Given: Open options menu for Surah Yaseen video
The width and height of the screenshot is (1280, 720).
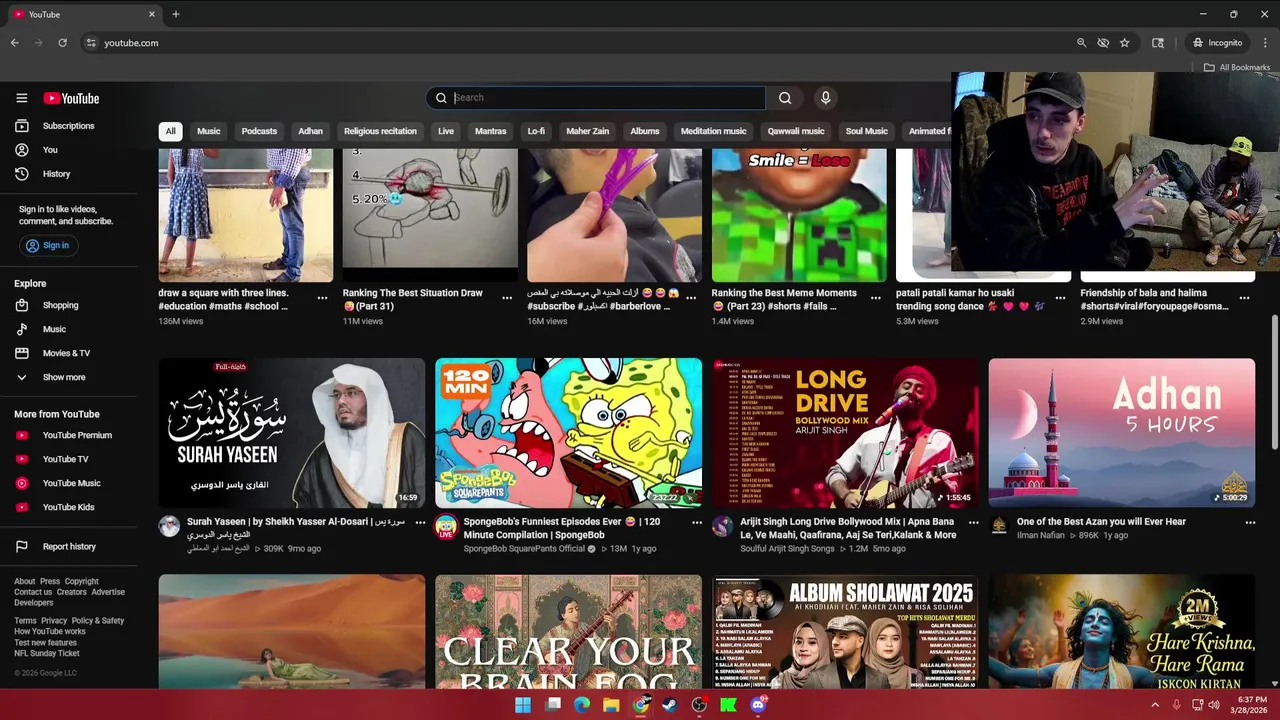Looking at the screenshot, I should tap(420, 522).
